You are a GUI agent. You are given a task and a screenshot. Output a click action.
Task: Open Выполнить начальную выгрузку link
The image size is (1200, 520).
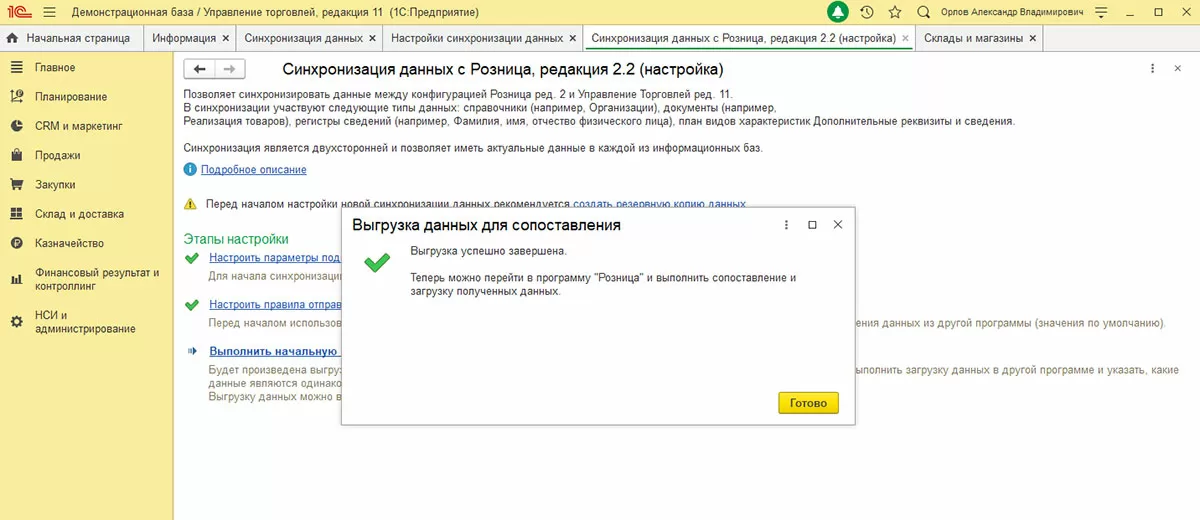(x=275, y=351)
